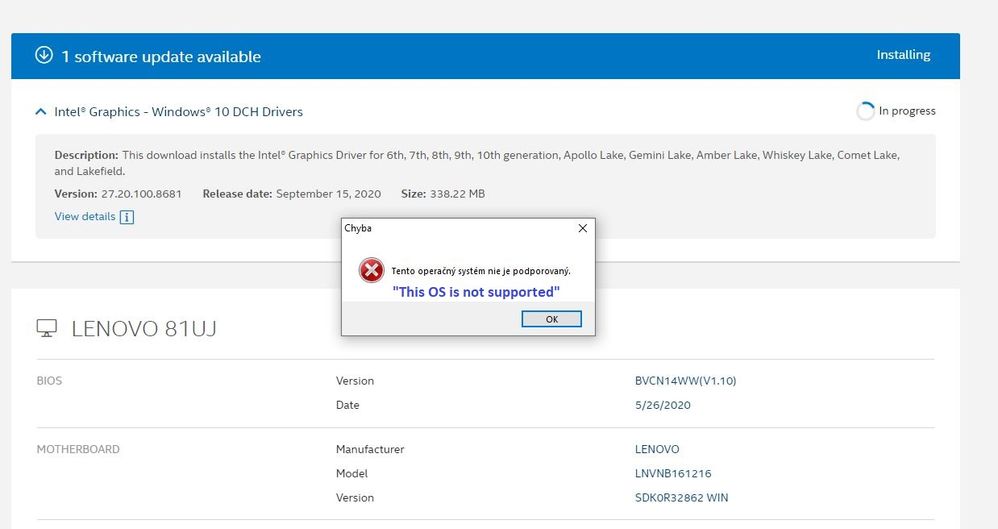Click the driver version number 27.20.100.8681
Image resolution: width=998 pixels, height=529 pixels.
tap(141, 194)
